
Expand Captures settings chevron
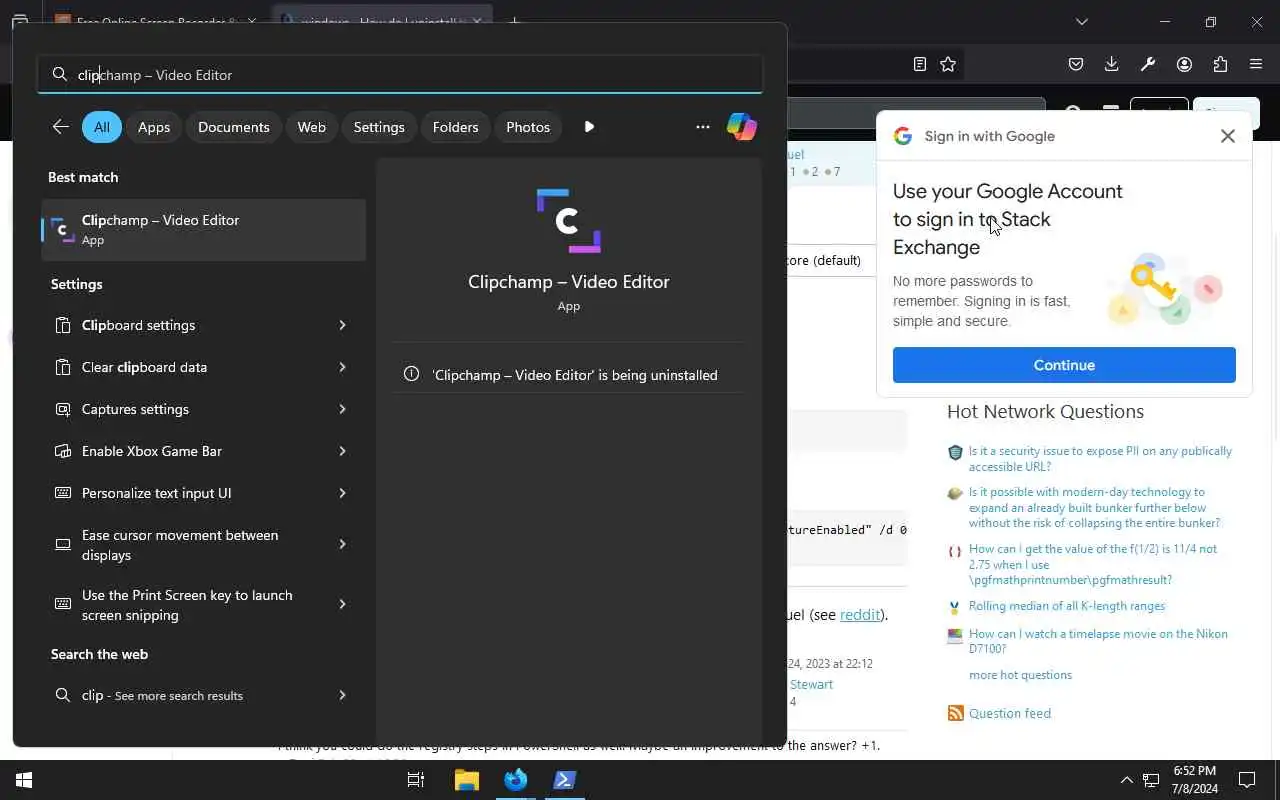[342, 409]
